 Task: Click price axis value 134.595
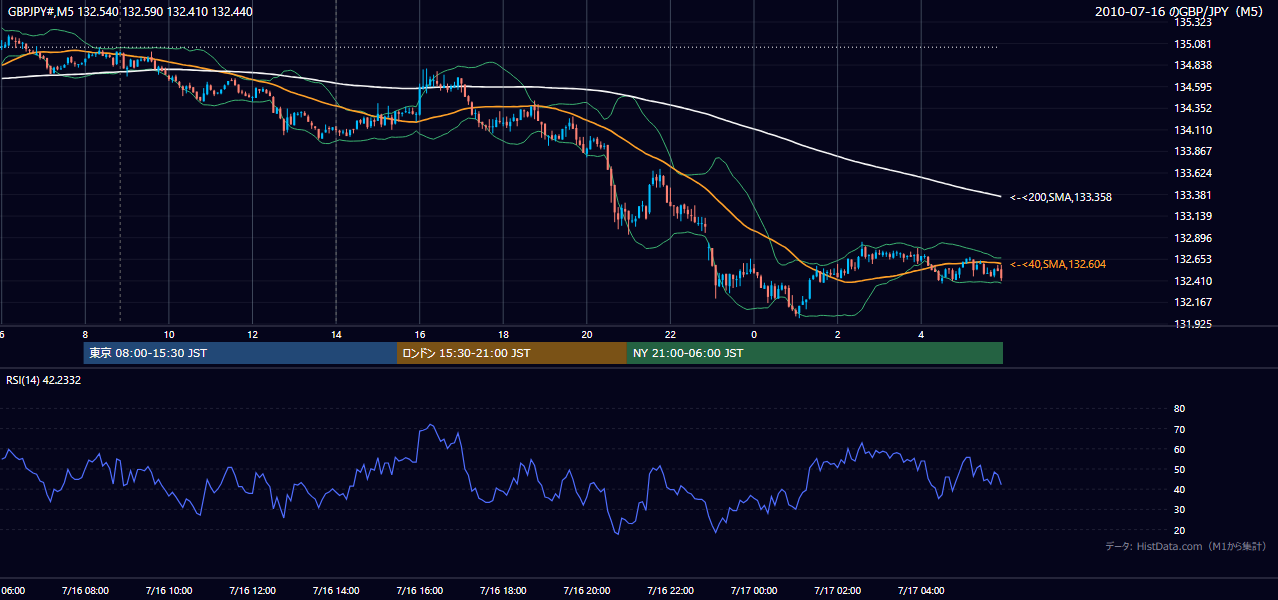(1193, 87)
